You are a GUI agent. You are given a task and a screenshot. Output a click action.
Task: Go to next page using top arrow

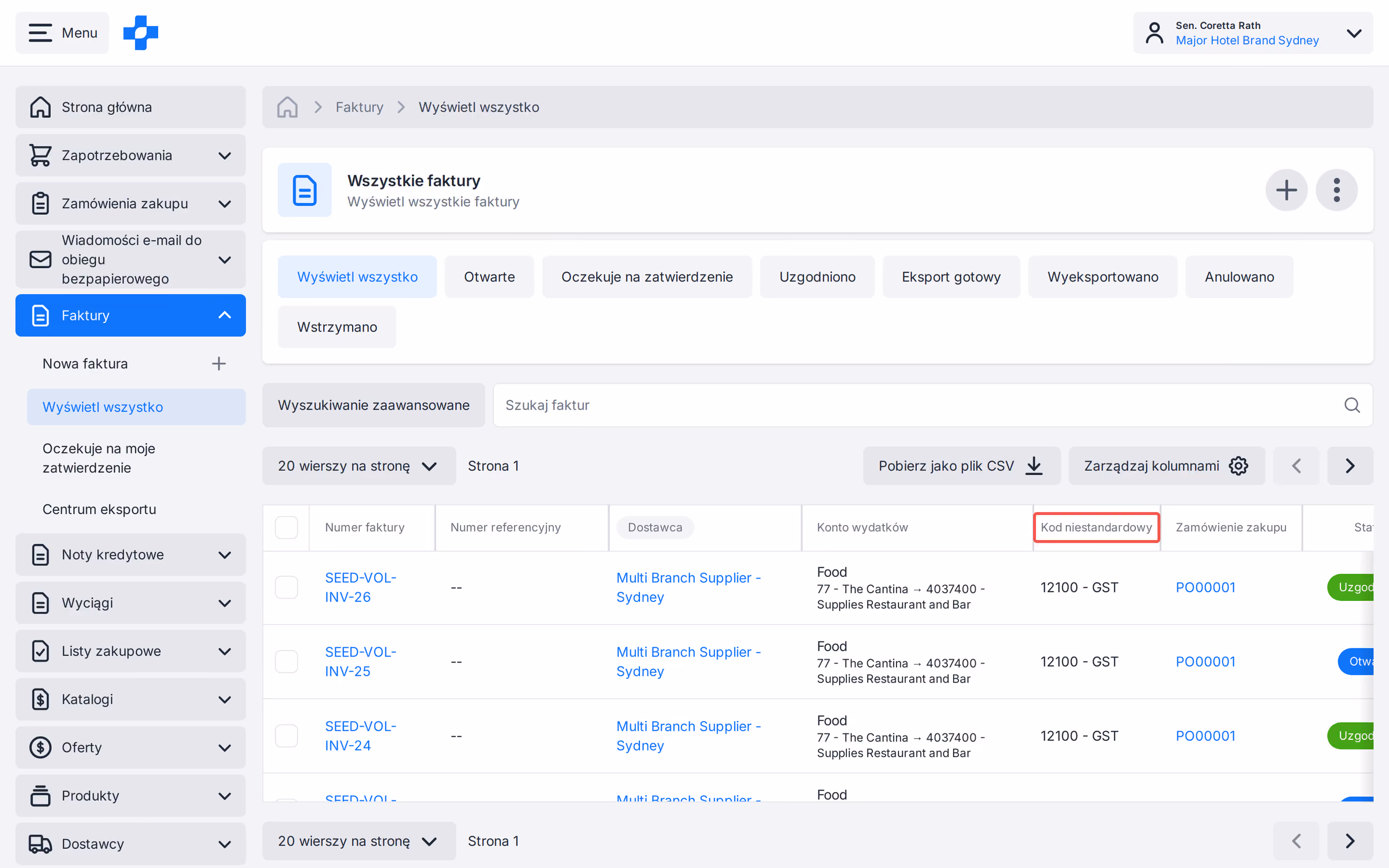(1350, 466)
